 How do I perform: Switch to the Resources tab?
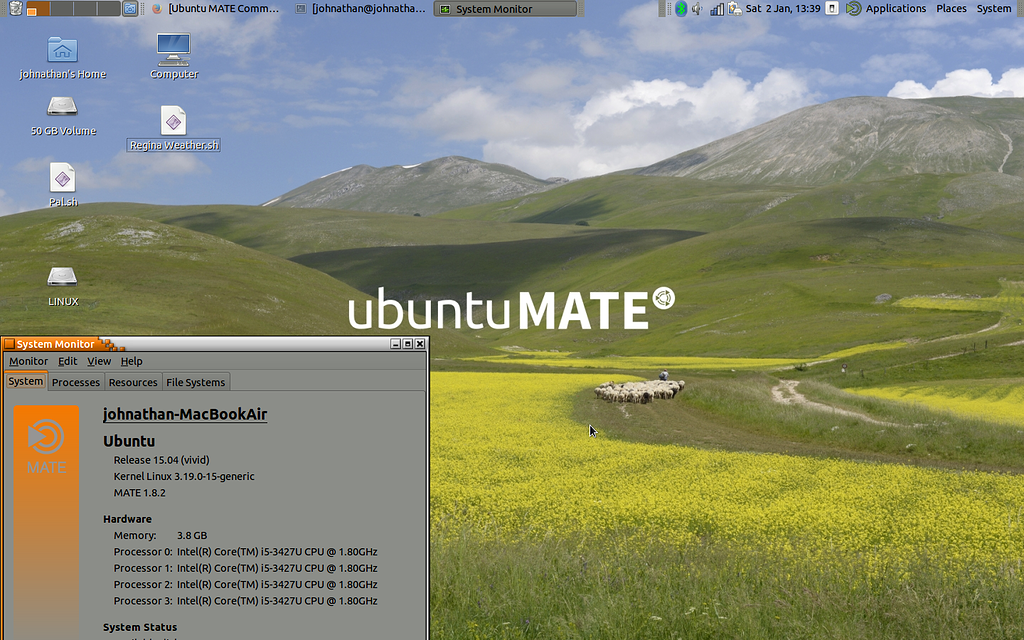132,382
